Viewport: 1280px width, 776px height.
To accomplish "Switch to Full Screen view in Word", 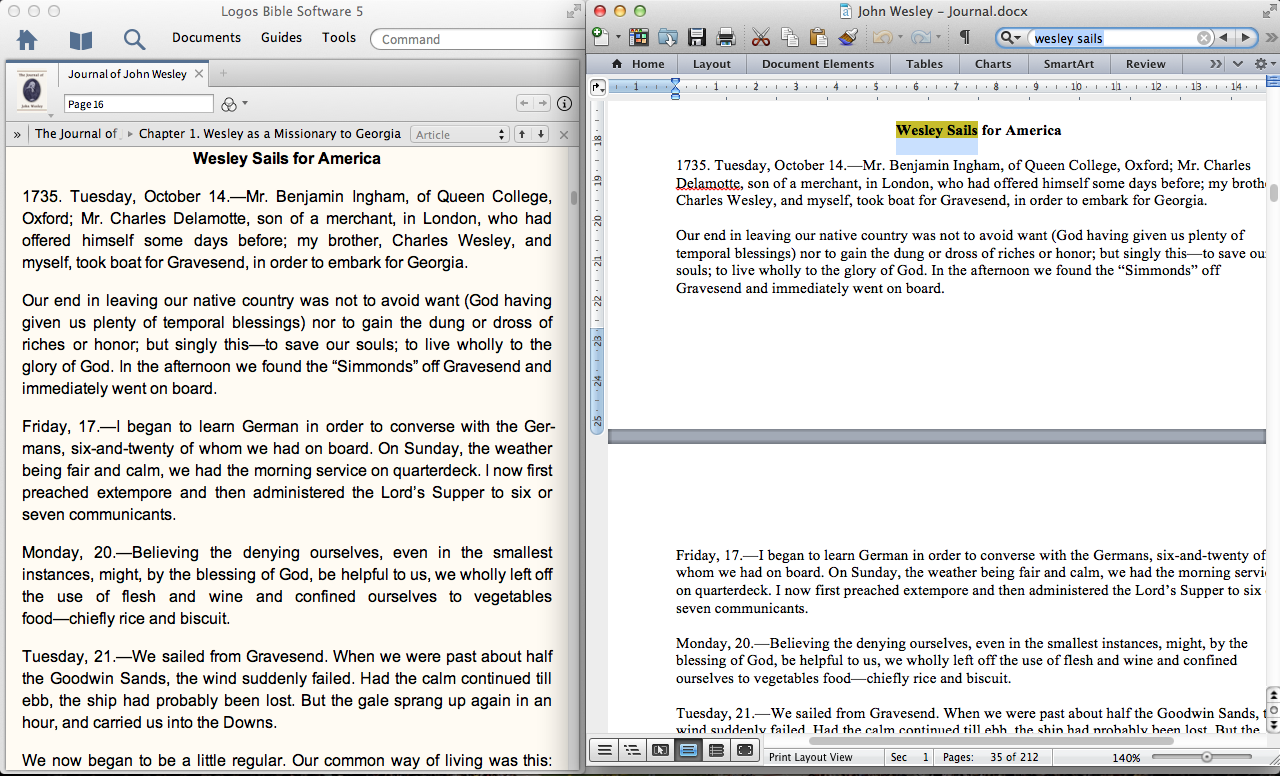I will (744, 750).
